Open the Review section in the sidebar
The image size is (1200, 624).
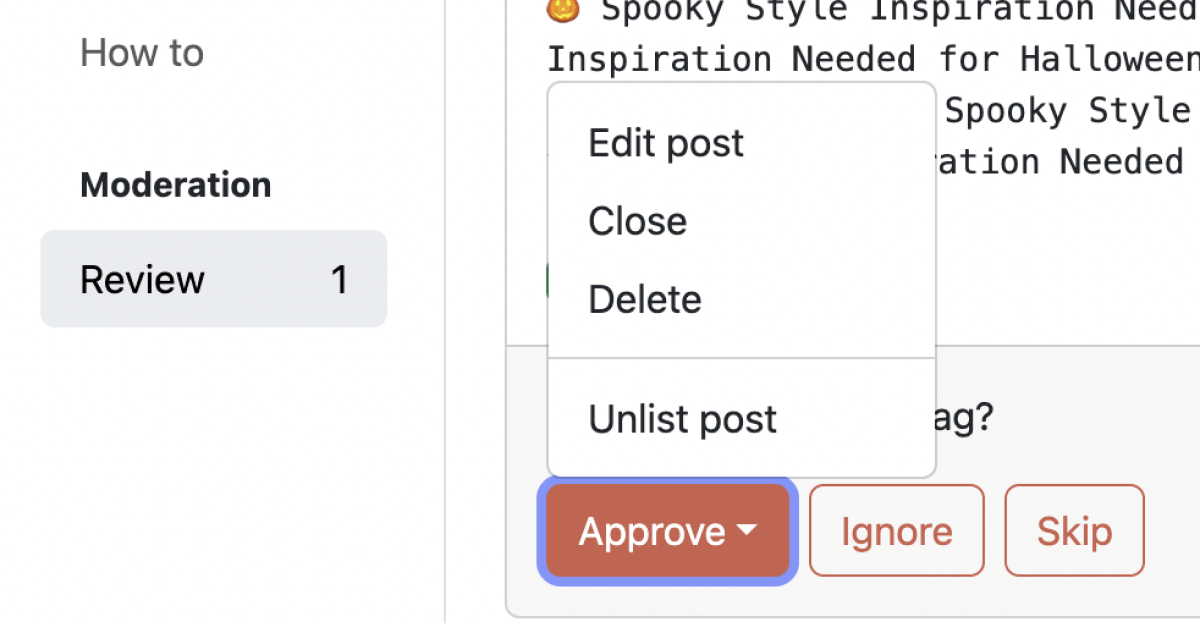(x=142, y=279)
